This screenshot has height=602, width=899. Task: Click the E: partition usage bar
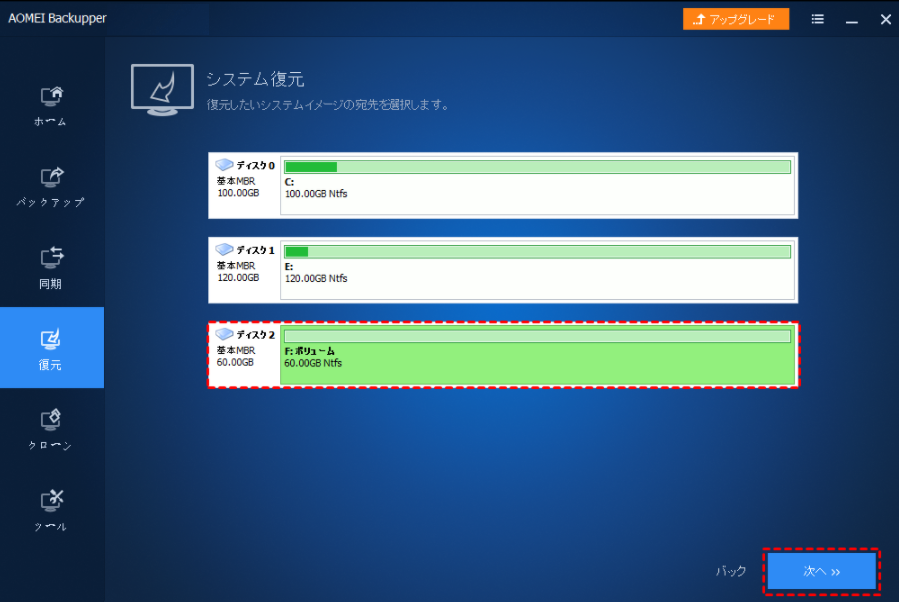[538, 252]
